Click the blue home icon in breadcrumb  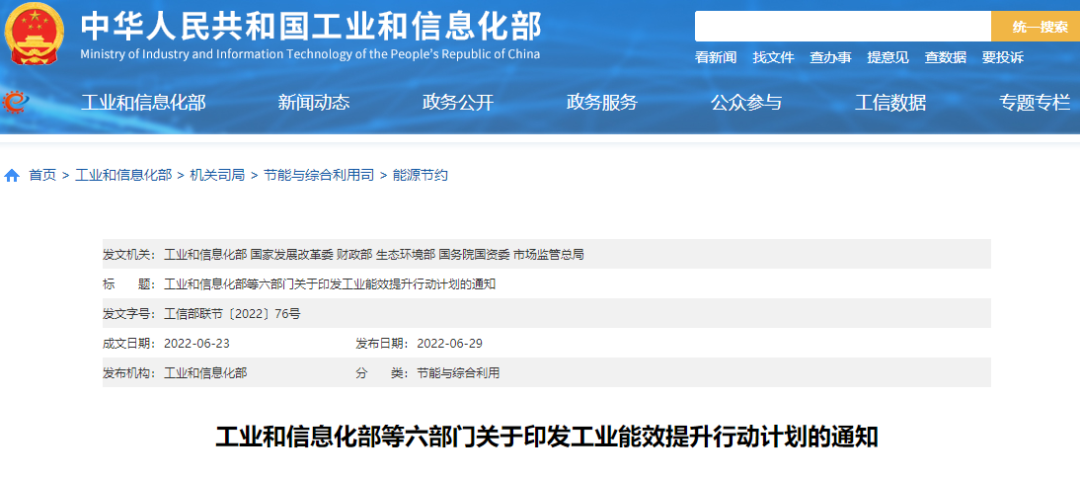pos(12,175)
